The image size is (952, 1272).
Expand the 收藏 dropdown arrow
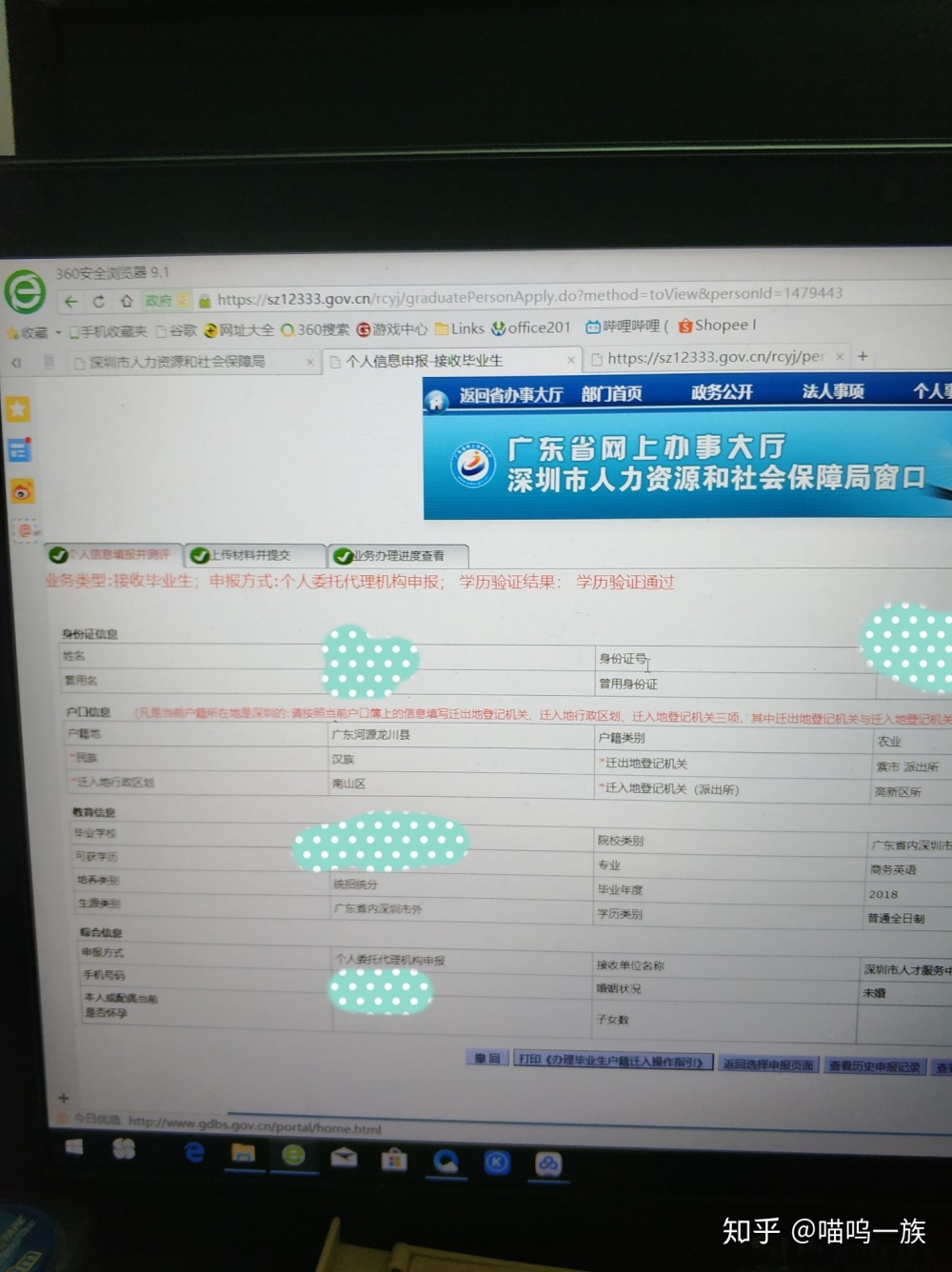(58, 332)
